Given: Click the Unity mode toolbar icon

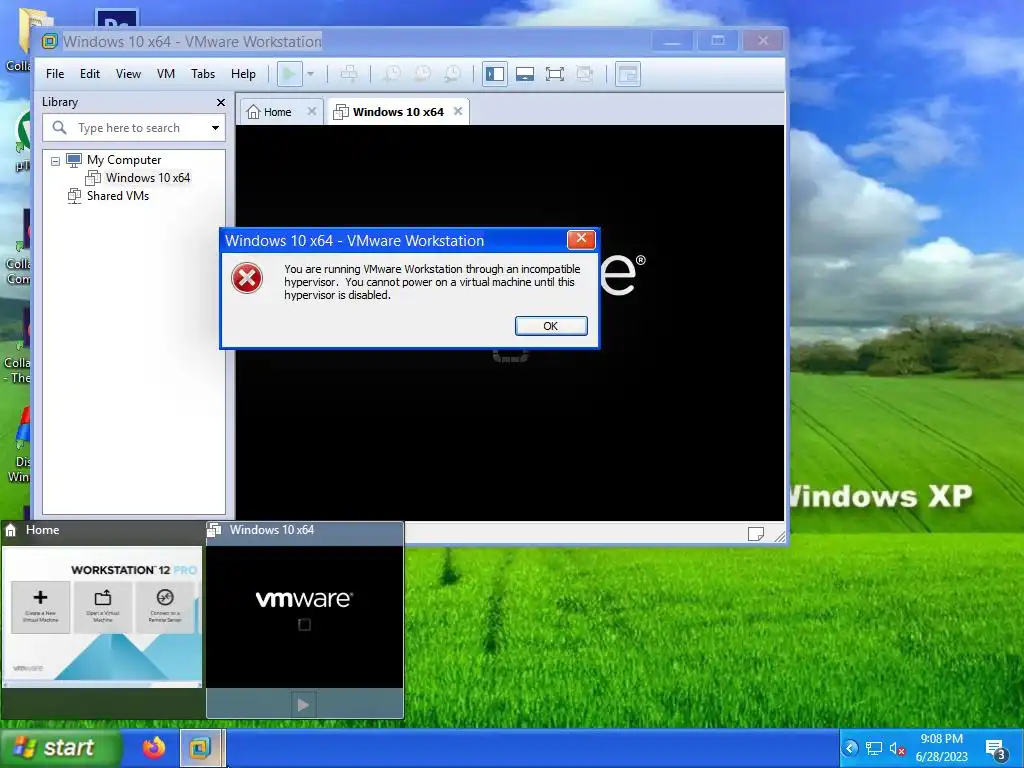Looking at the screenshot, I should click(584, 74).
